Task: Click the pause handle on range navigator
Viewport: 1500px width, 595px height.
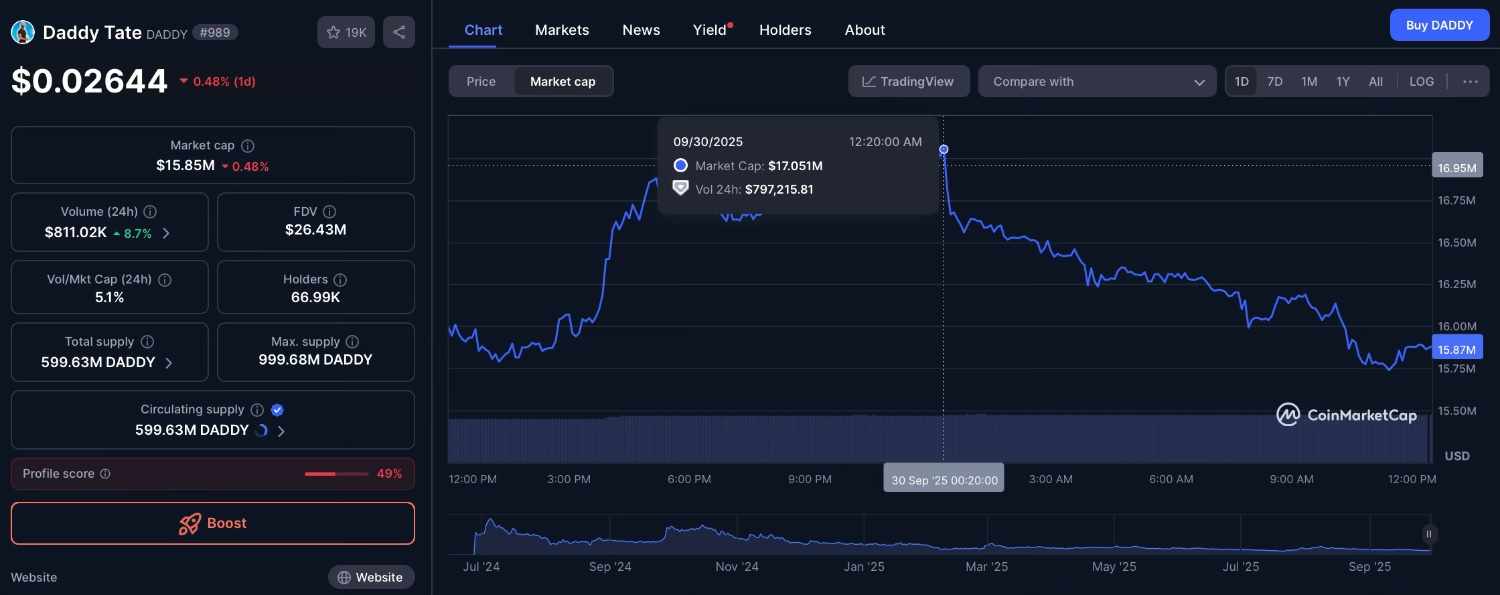Action: tap(1429, 534)
